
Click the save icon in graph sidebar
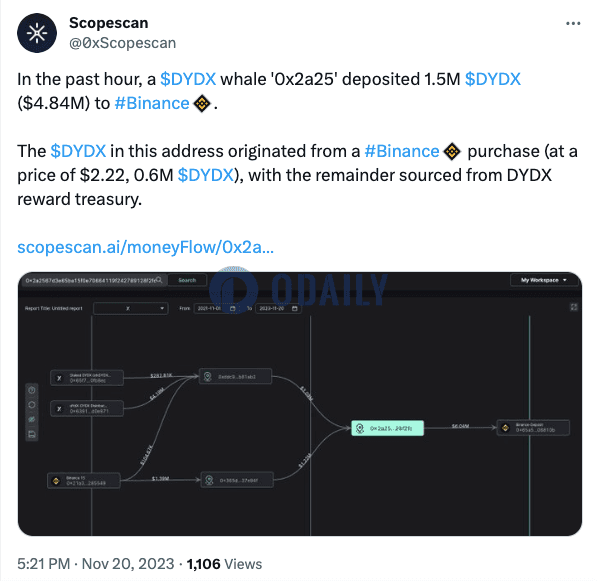pos(32,434)
